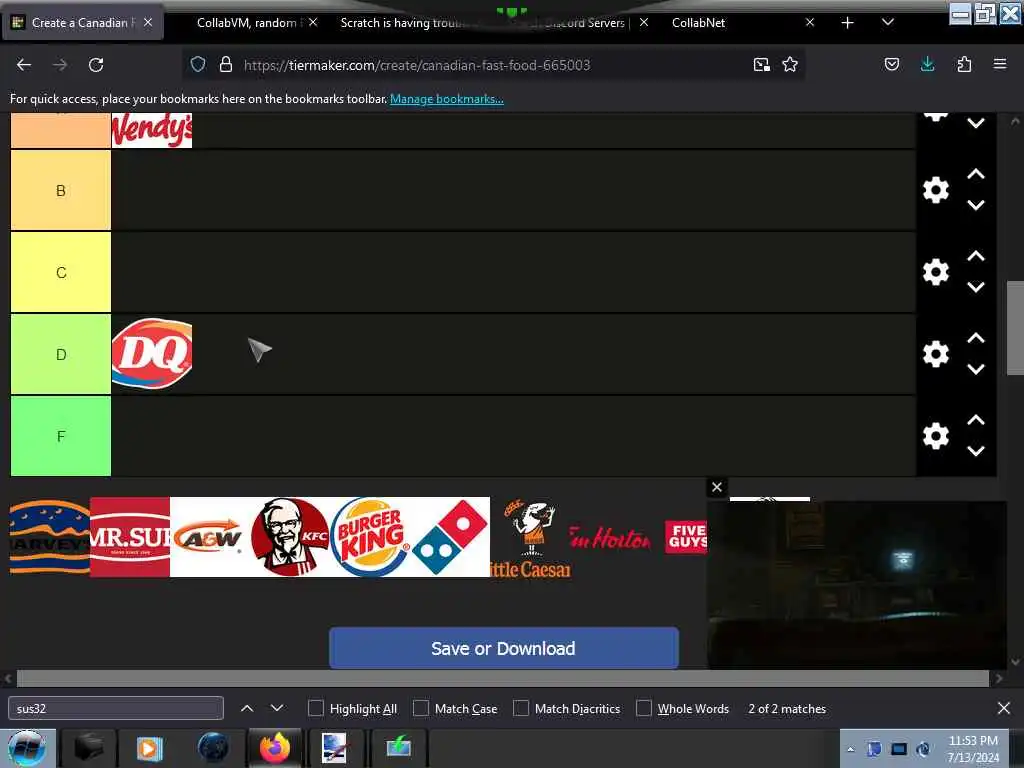The height and width of the screenshot is (768, 1024).
Task: Enable the Whole Words checkbox
Action: (x=644, y=708)
